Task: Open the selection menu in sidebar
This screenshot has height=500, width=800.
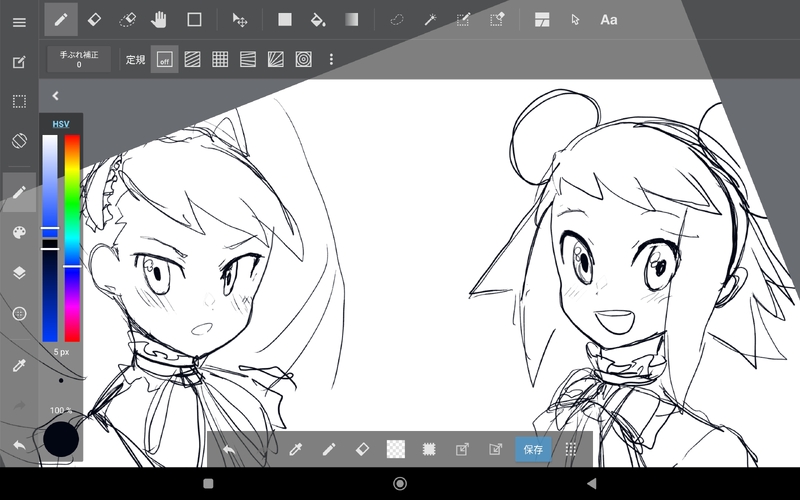Action: (x=19, y=102)
